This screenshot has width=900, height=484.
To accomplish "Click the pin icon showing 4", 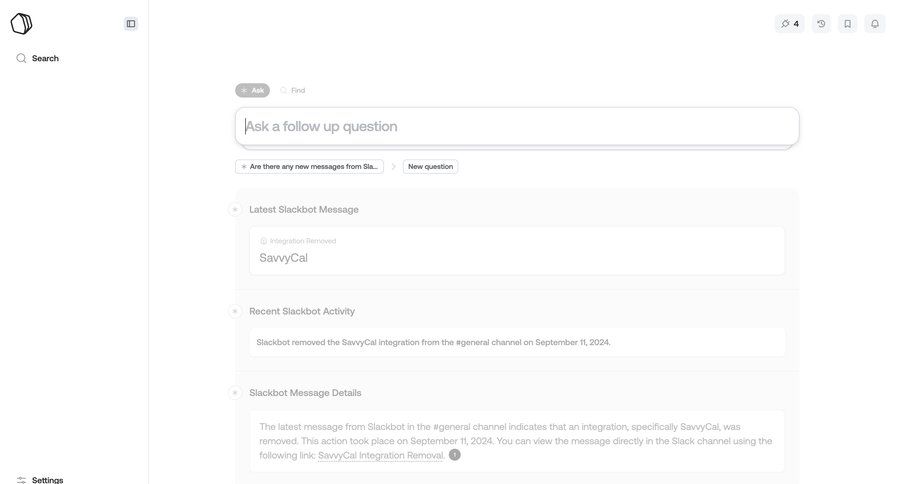I will [x=789, y=24].
